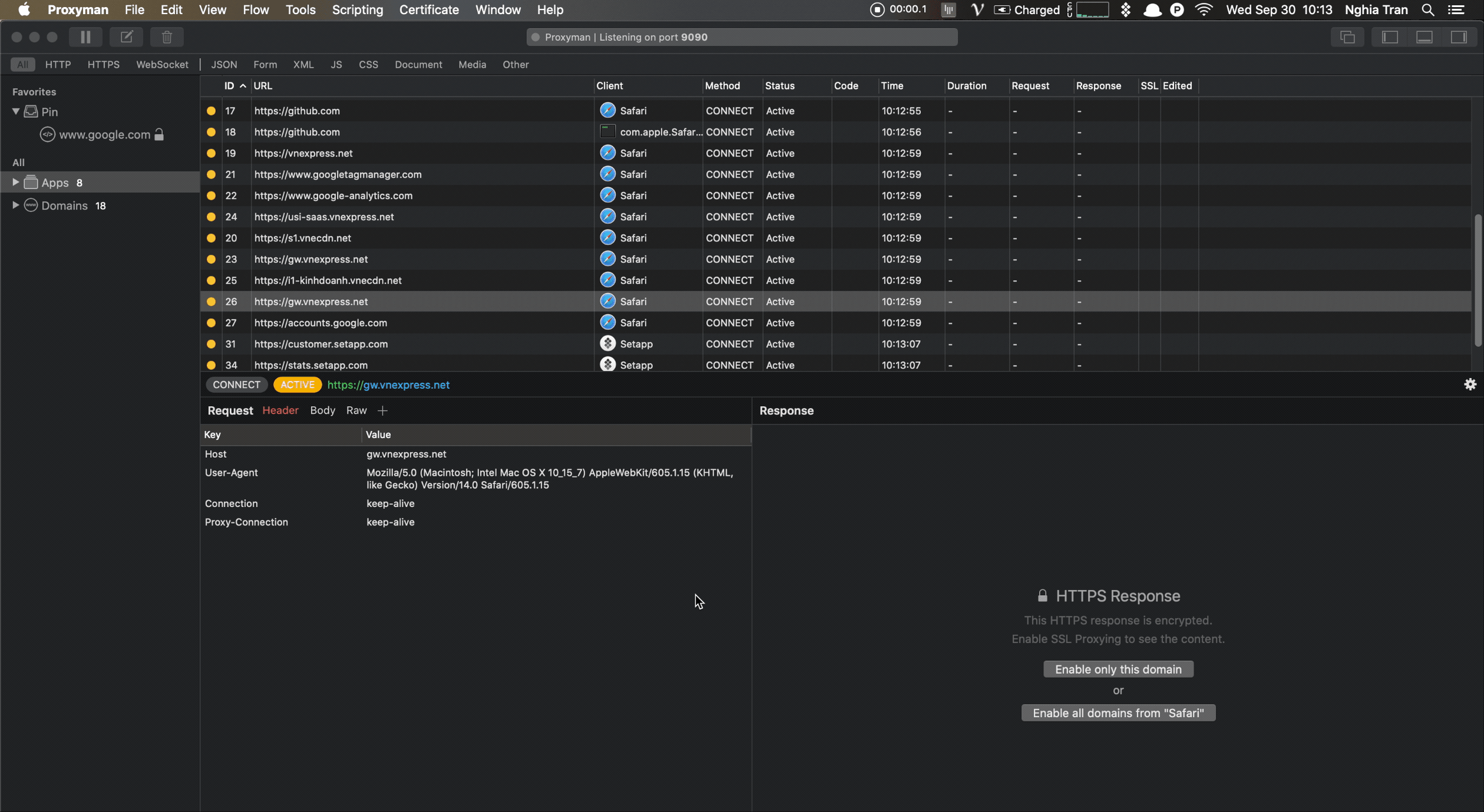The height and width of the screenshot is (812, 1484).
Task: Expand the Domains tree group
Action: point(16,205)
